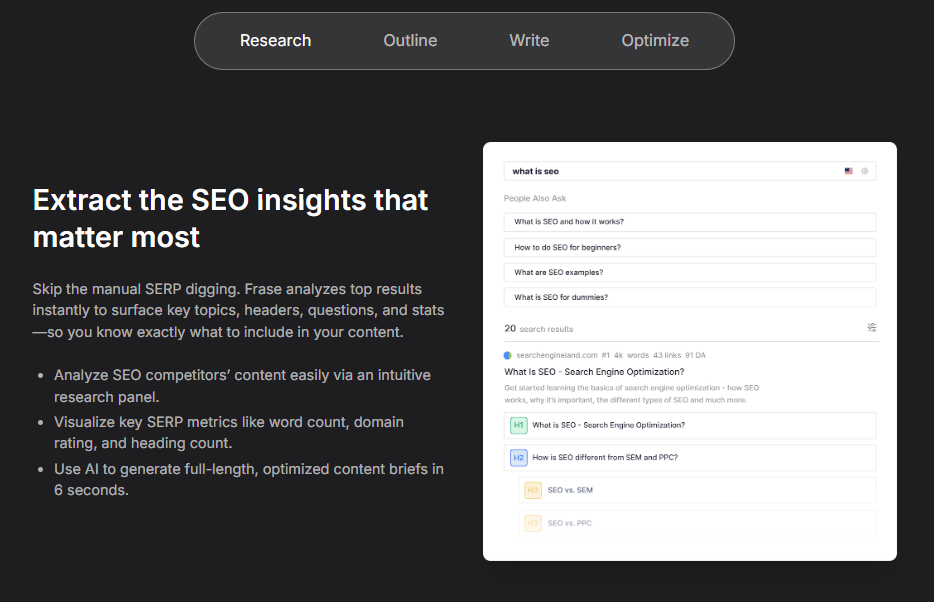Click 'Extract the SEO insights that matter most' heading
This screenshot has width=934, height=602.
point(231,218)
